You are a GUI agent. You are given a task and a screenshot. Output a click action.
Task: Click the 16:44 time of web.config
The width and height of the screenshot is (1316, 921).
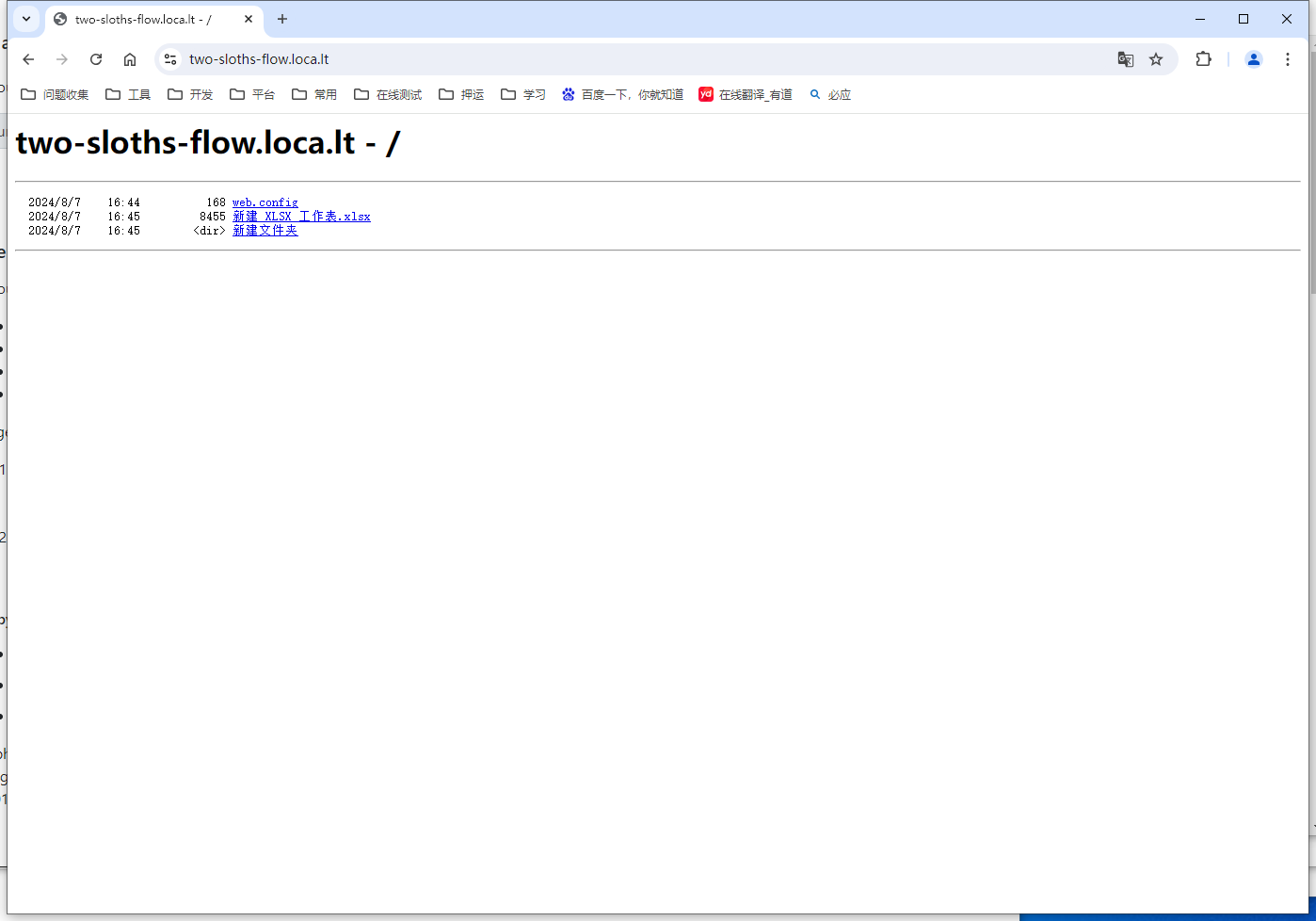(x=123, y=202)
